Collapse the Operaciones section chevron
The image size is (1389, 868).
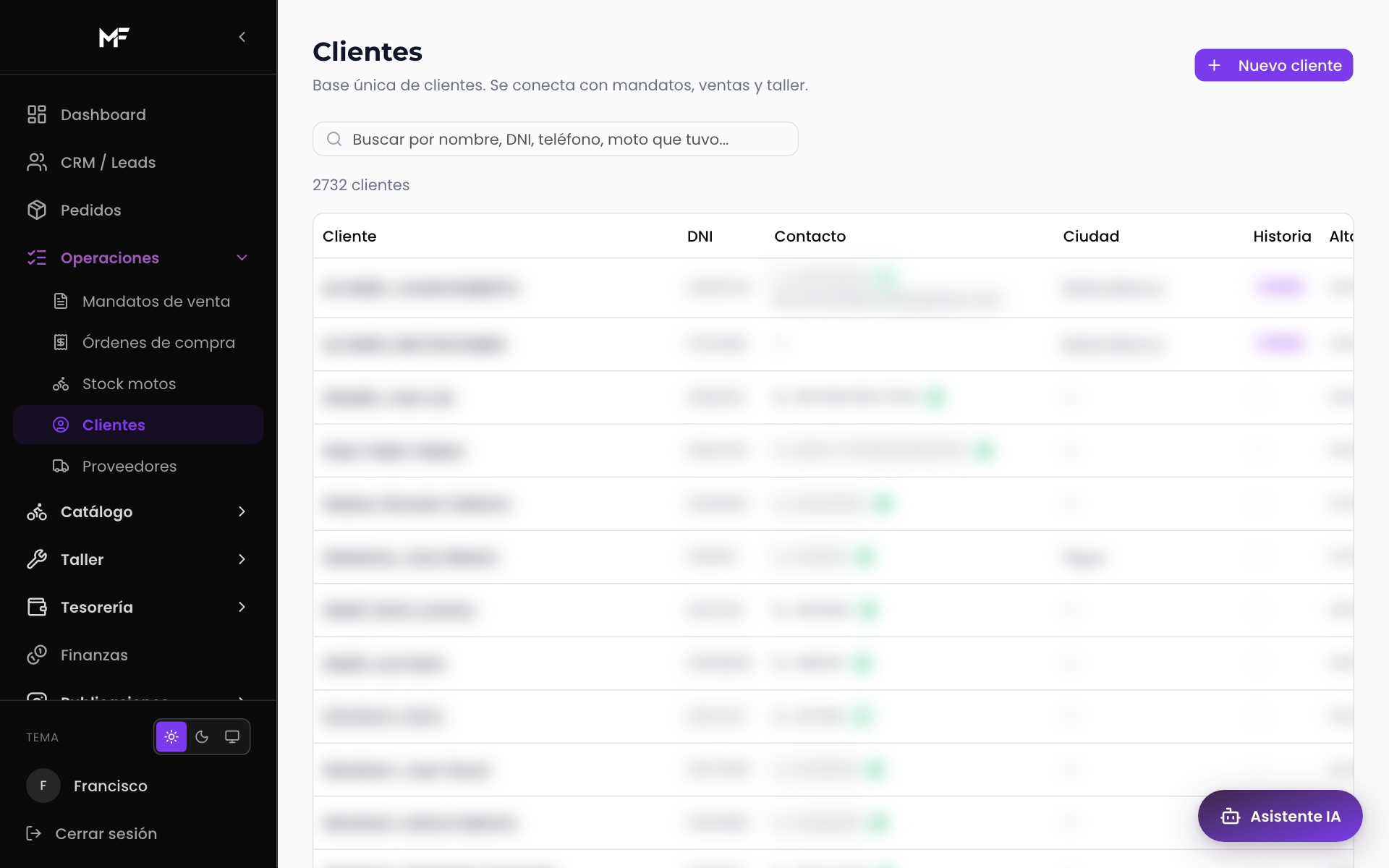point(242,258)
